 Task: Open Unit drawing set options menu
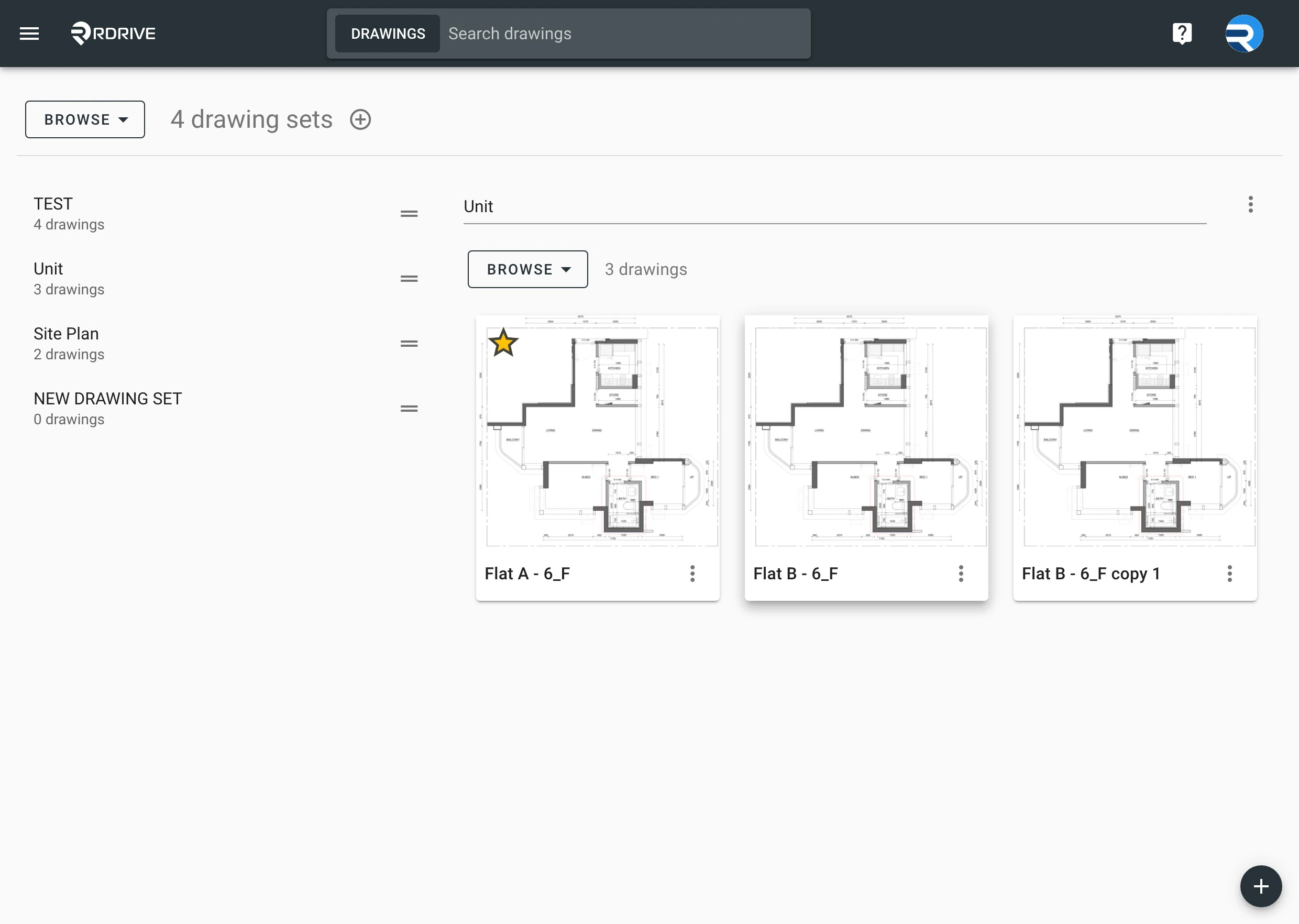point(1250,204)
